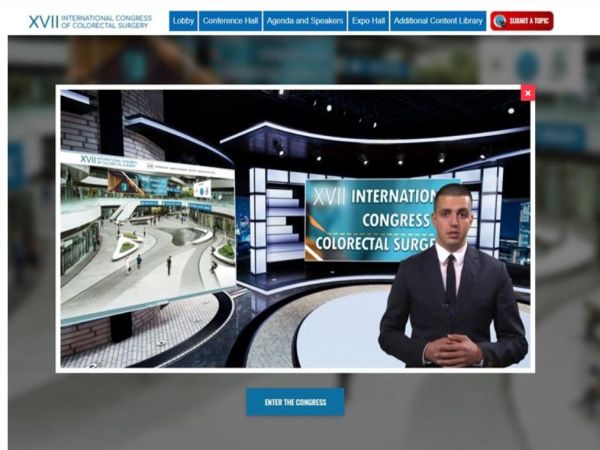Click the stage spotlight row in the video ceiling
This screenshot has width=600, height=450.
click(x=381, y=156)
